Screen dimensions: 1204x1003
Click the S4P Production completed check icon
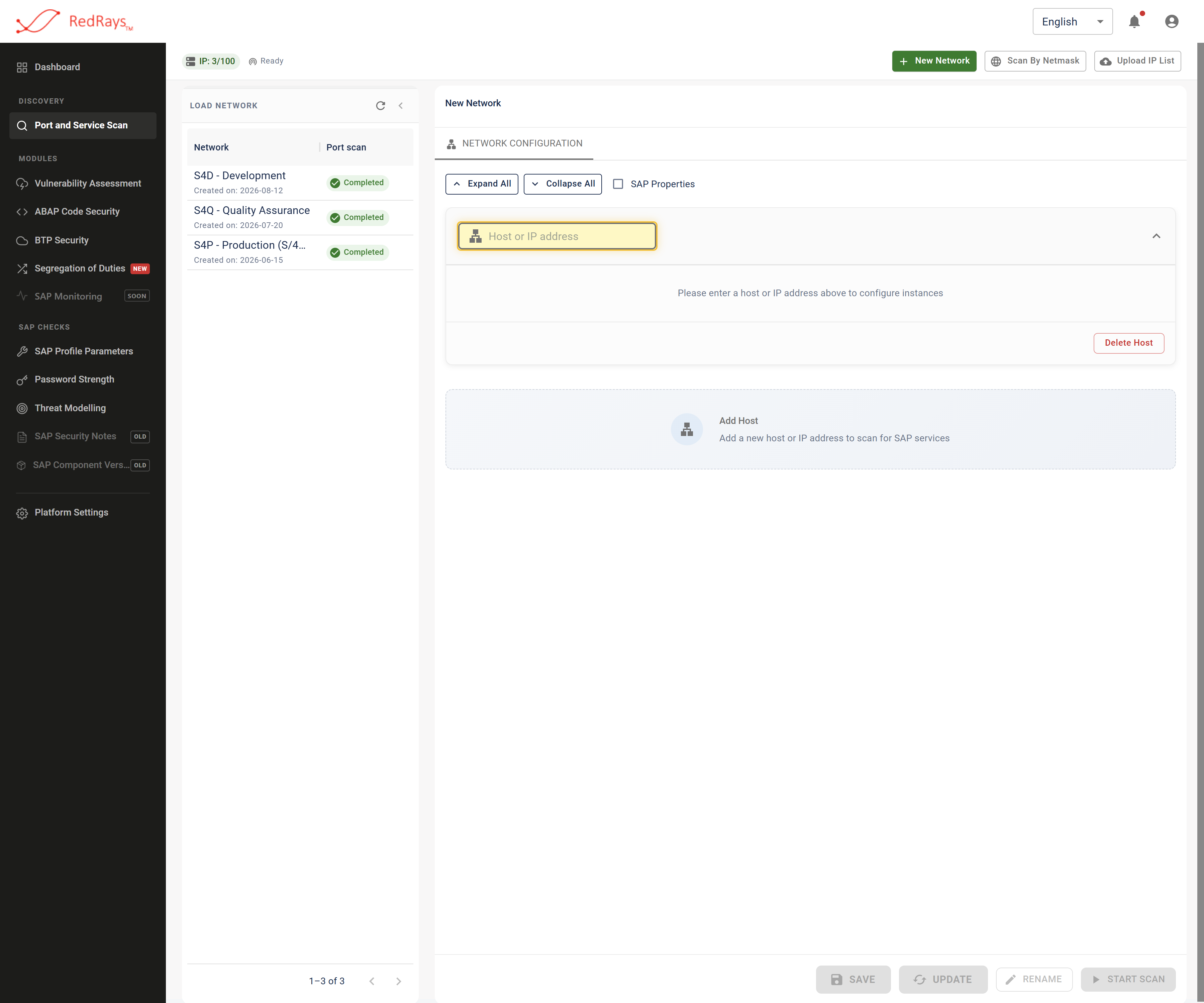335,252
